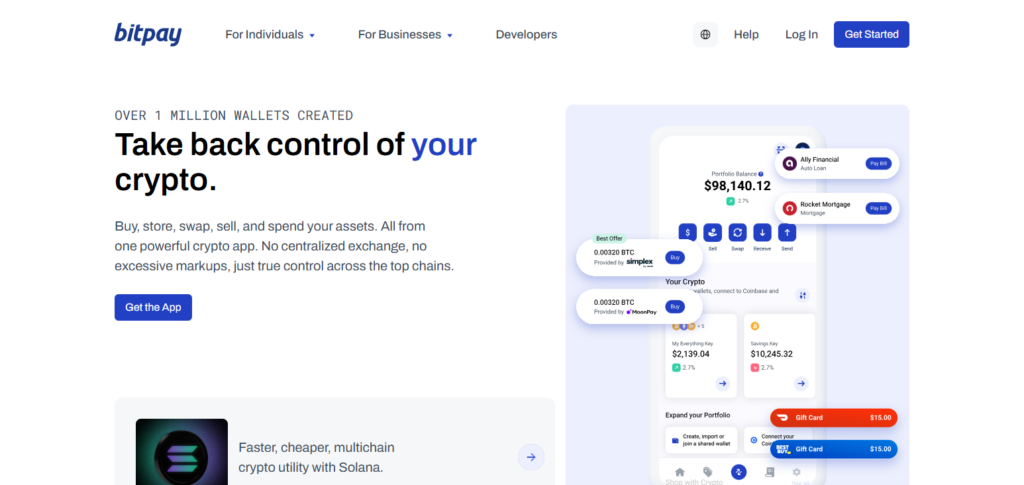Viewport: 1024px width, 485px height.
Task: Click the Pay Bill button for Ally Financial
Action: [x=877, y=163]
